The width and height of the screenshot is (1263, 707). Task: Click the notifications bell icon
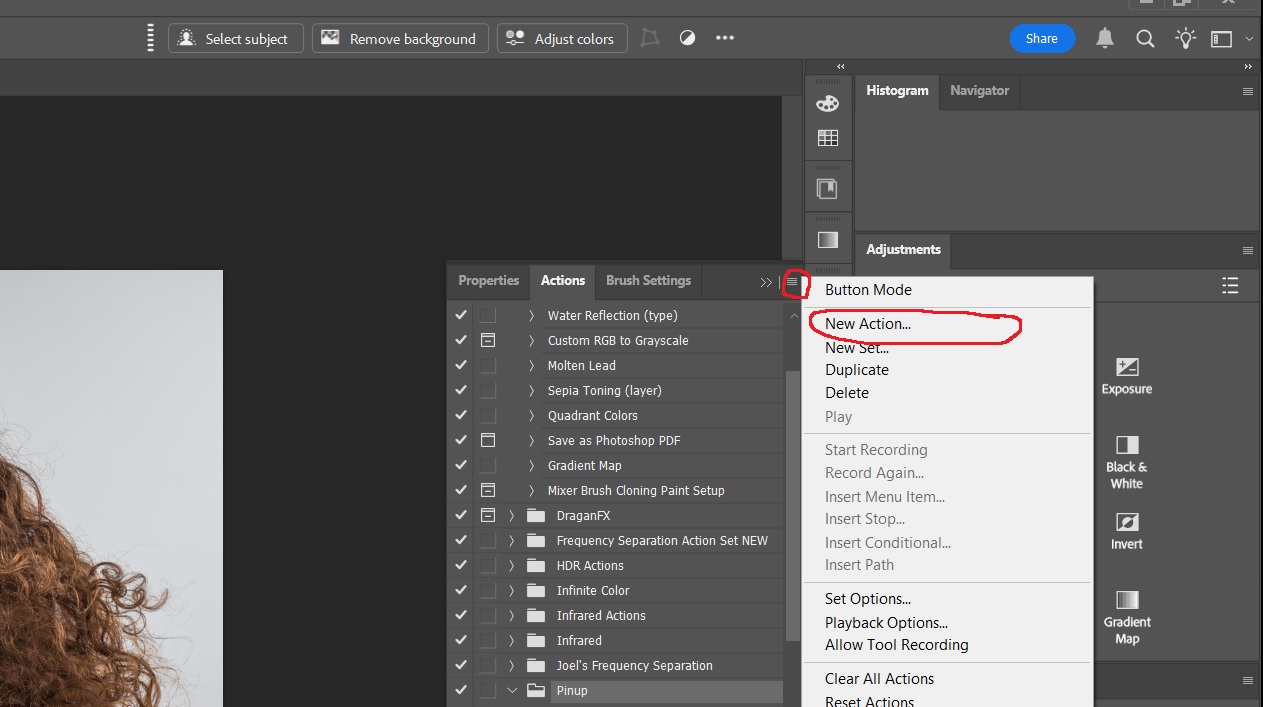coord(1105,39)
